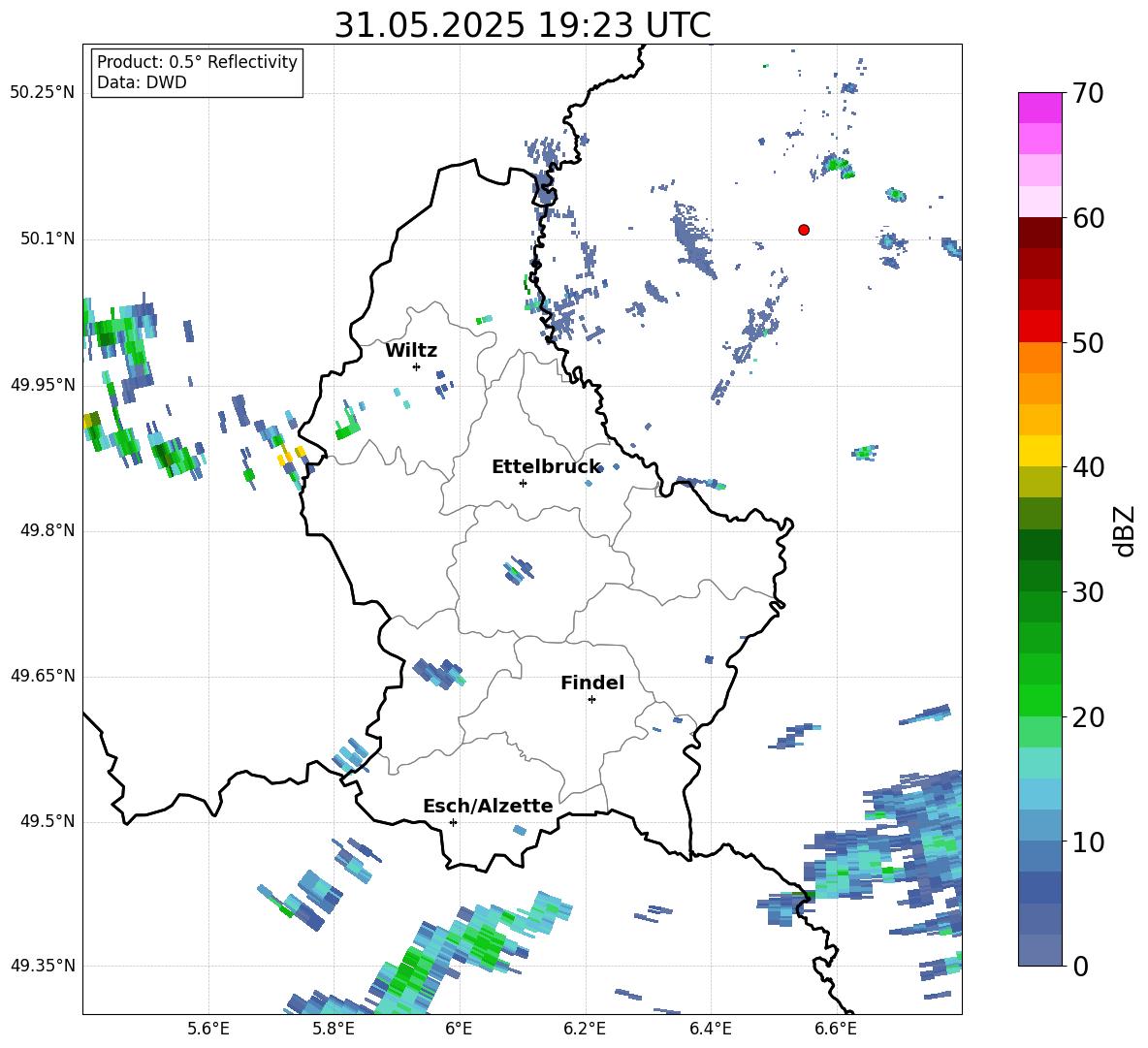Screen dimensions: 1148x1048
Task: Click the colorbar value 20
Action: (x=1089, y=717)
